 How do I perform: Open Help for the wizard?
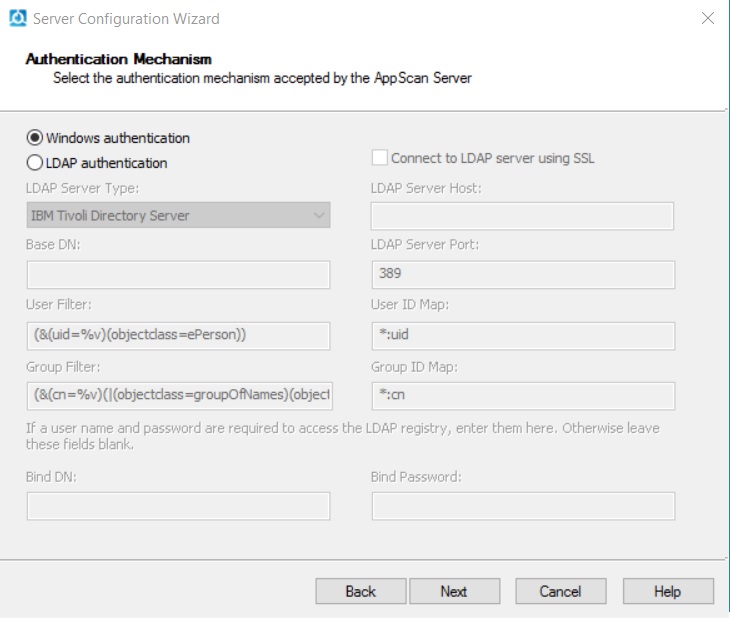667,591
